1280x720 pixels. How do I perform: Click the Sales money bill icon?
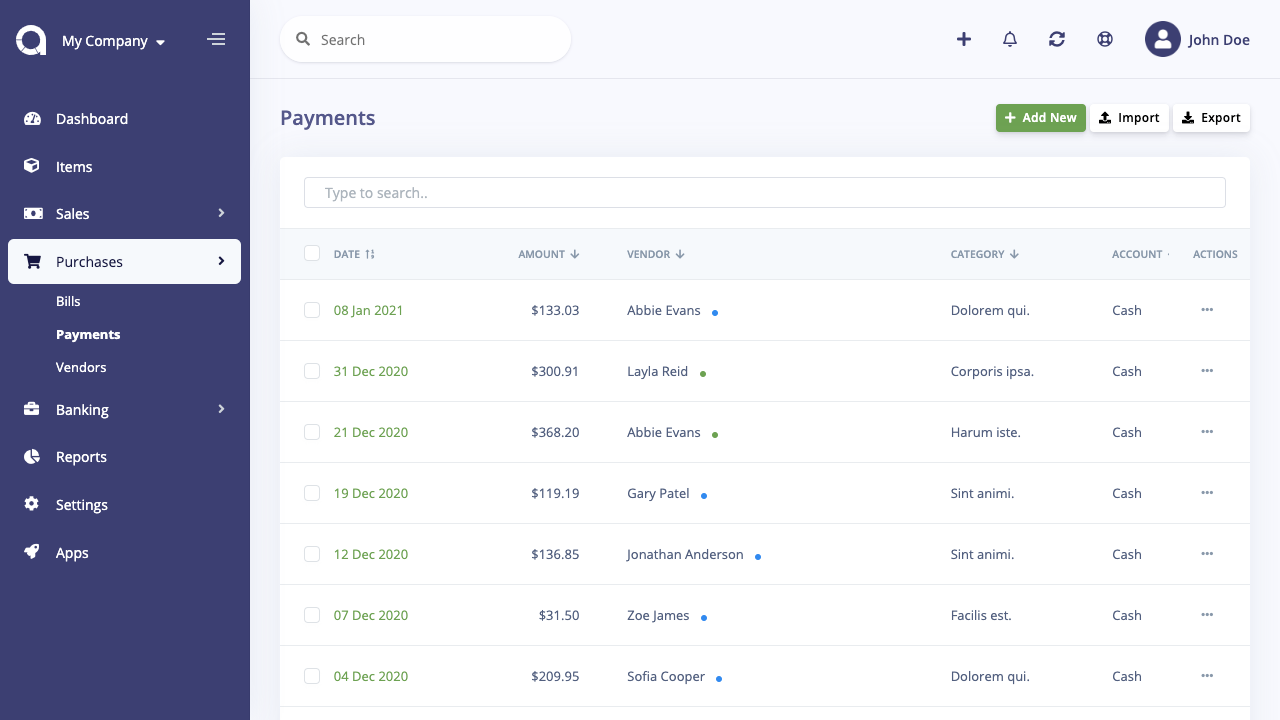point(32,213)
